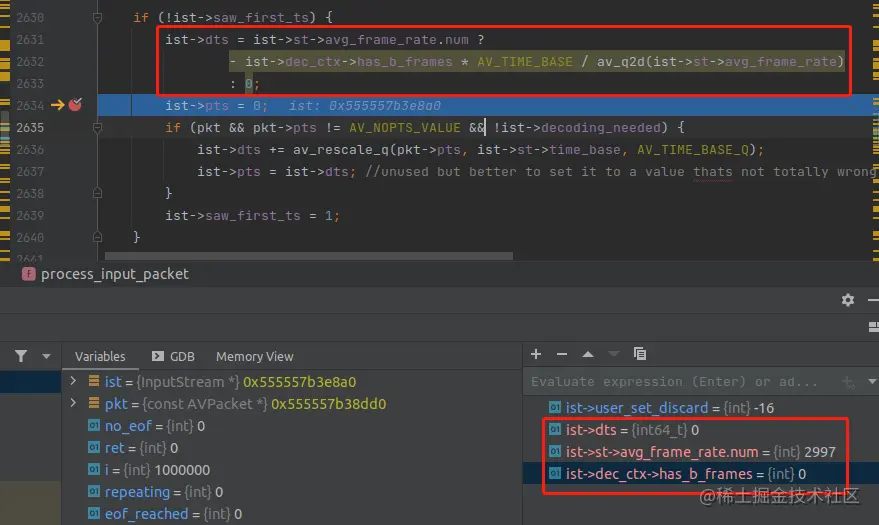Toggle the breakpoint on line 2634
The height and width of the screenshot is (525, 879).
point(75,105)
